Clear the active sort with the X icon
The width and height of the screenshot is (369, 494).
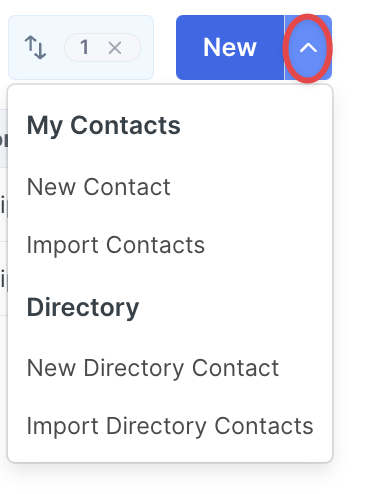115,48
